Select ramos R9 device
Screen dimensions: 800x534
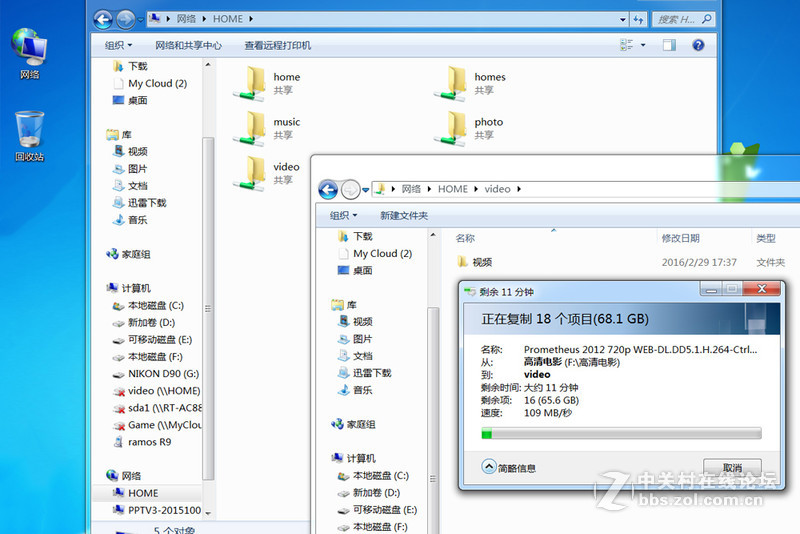142,442
